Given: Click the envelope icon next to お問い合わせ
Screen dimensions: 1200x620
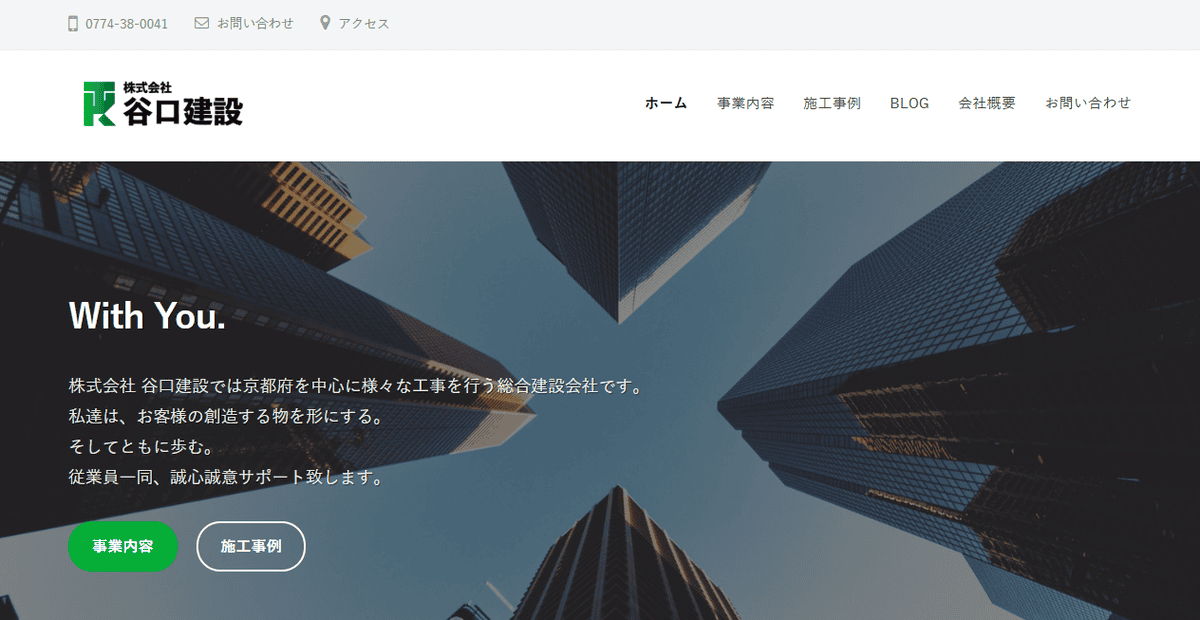Looking at the screenshot, I should (202, 22).
